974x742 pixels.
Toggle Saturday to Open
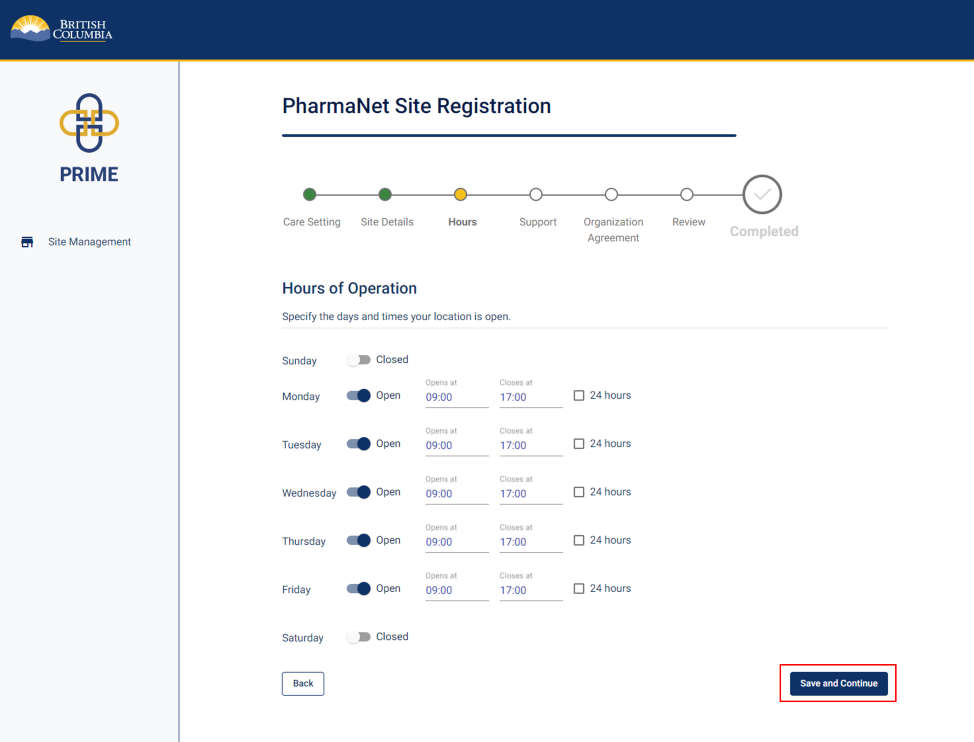358,637
